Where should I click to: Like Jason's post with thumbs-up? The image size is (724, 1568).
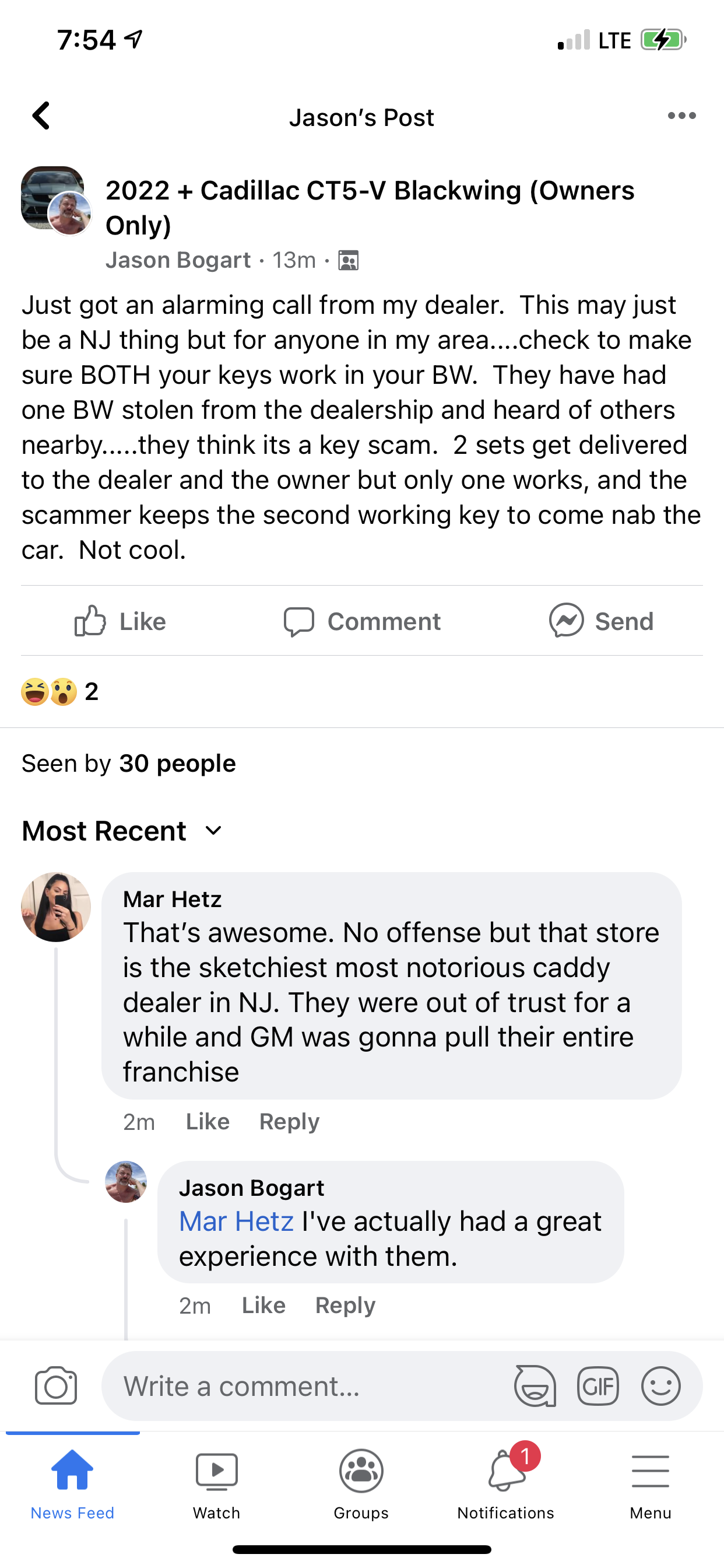pos(120,621)
